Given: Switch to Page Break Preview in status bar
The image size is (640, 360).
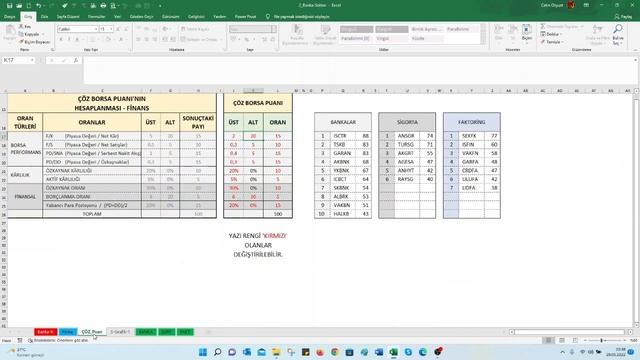Looking at the screenshot, I should [x=575, y=340].
